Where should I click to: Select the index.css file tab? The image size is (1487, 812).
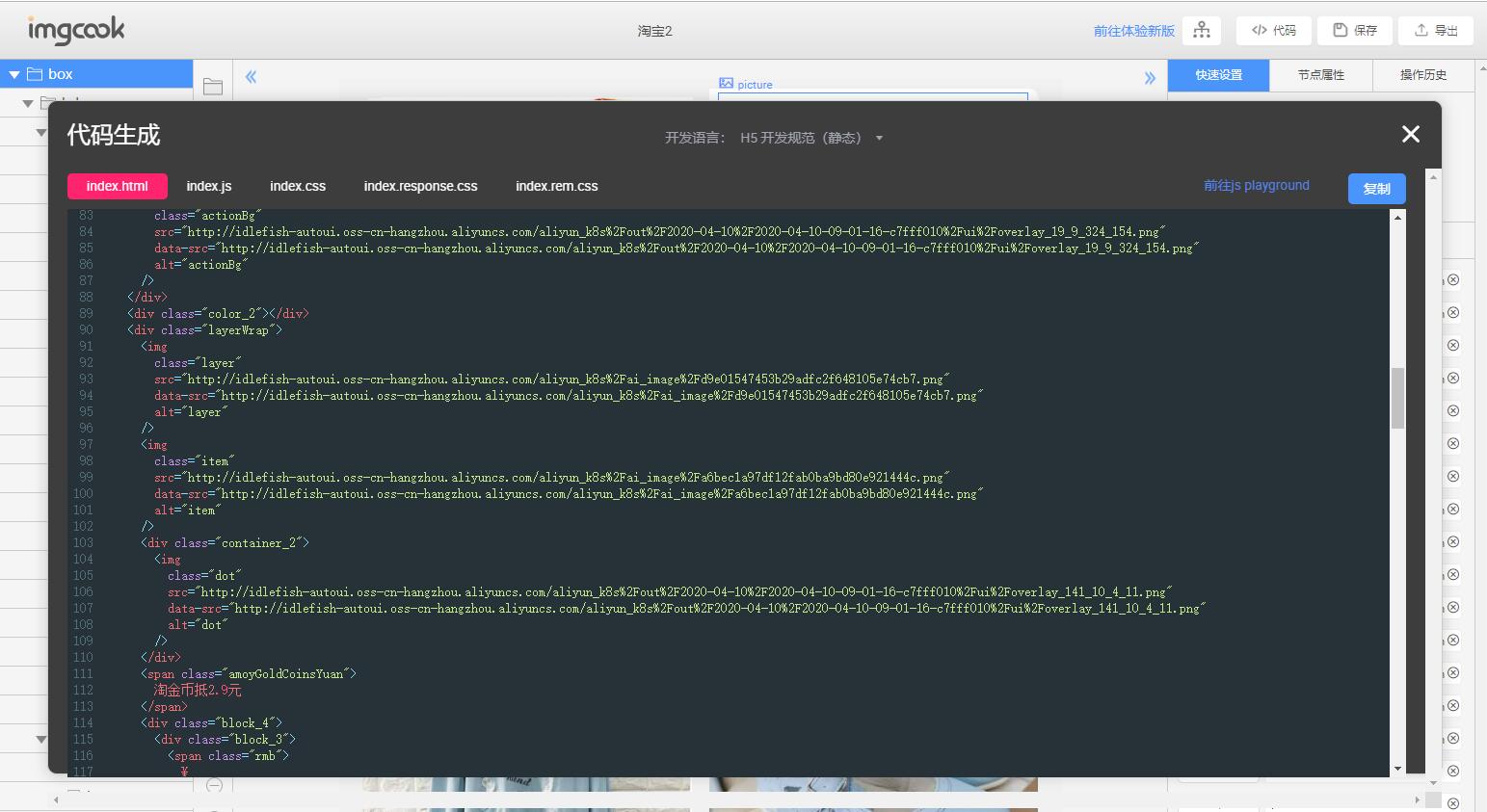click(298, 186)
